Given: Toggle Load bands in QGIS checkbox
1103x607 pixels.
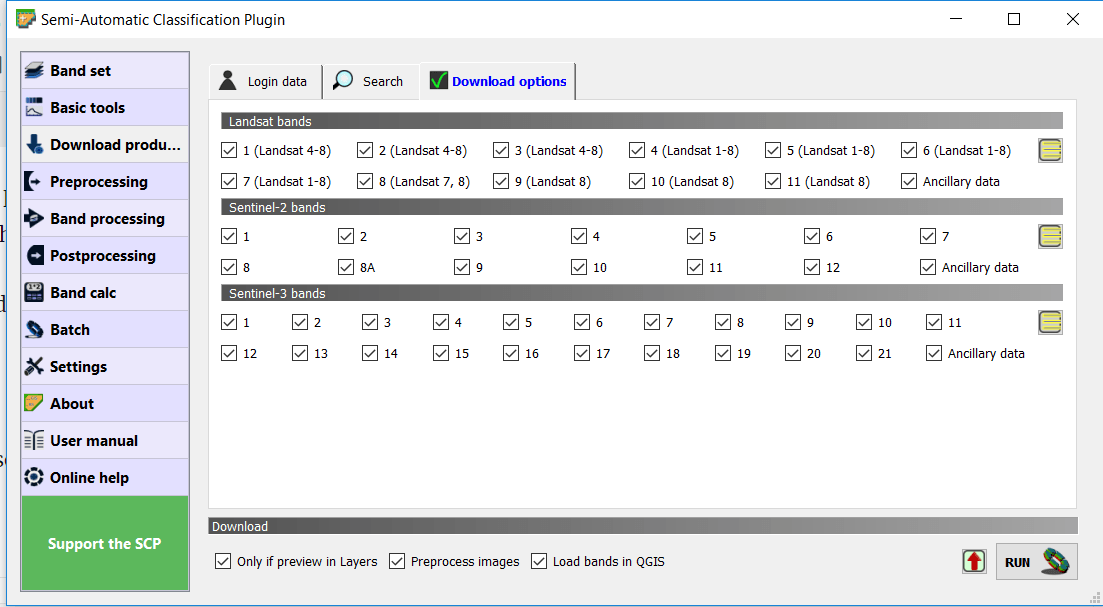Looking at the screenshot, I should tap(539, 561).
